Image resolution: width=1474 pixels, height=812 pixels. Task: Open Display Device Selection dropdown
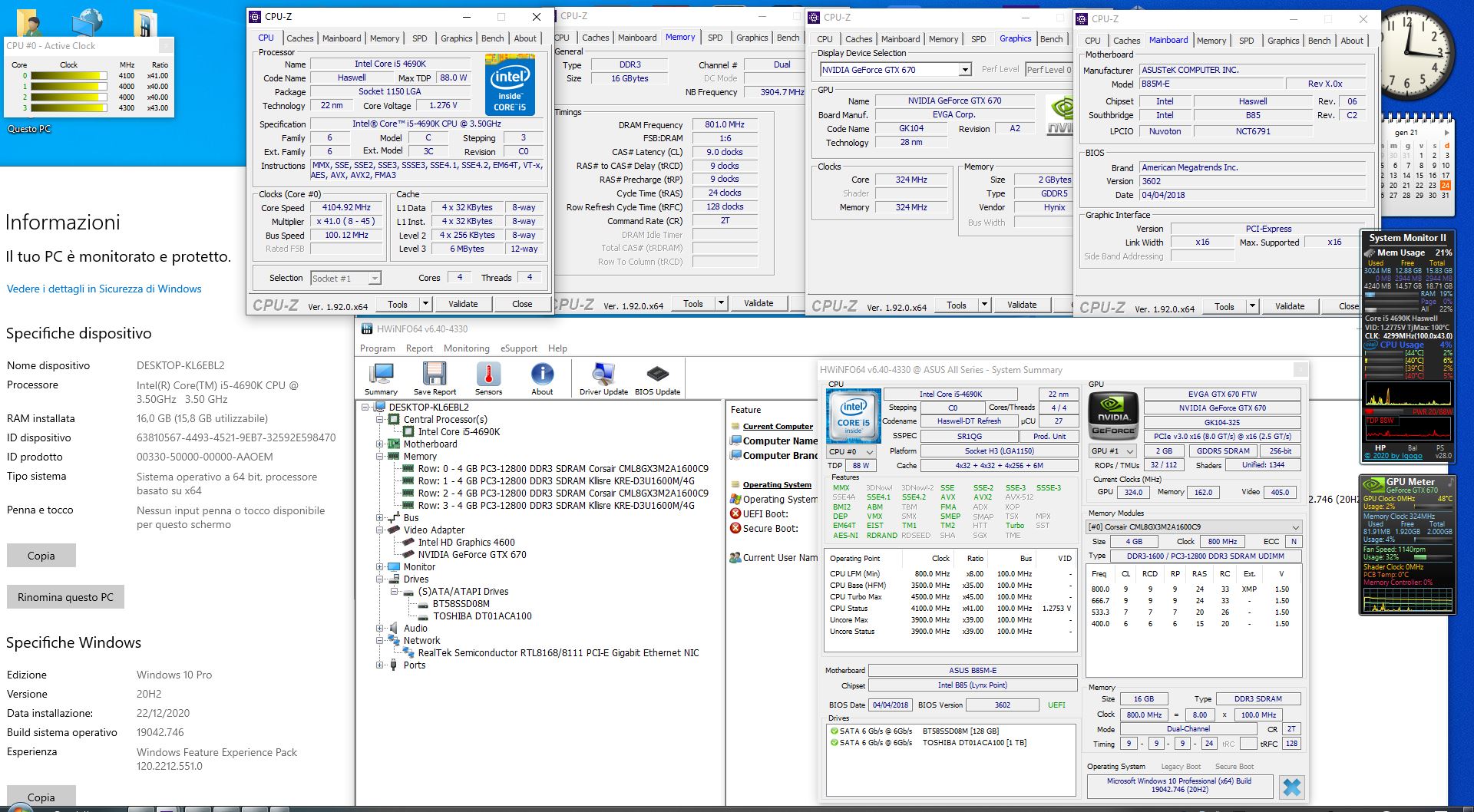965,70
